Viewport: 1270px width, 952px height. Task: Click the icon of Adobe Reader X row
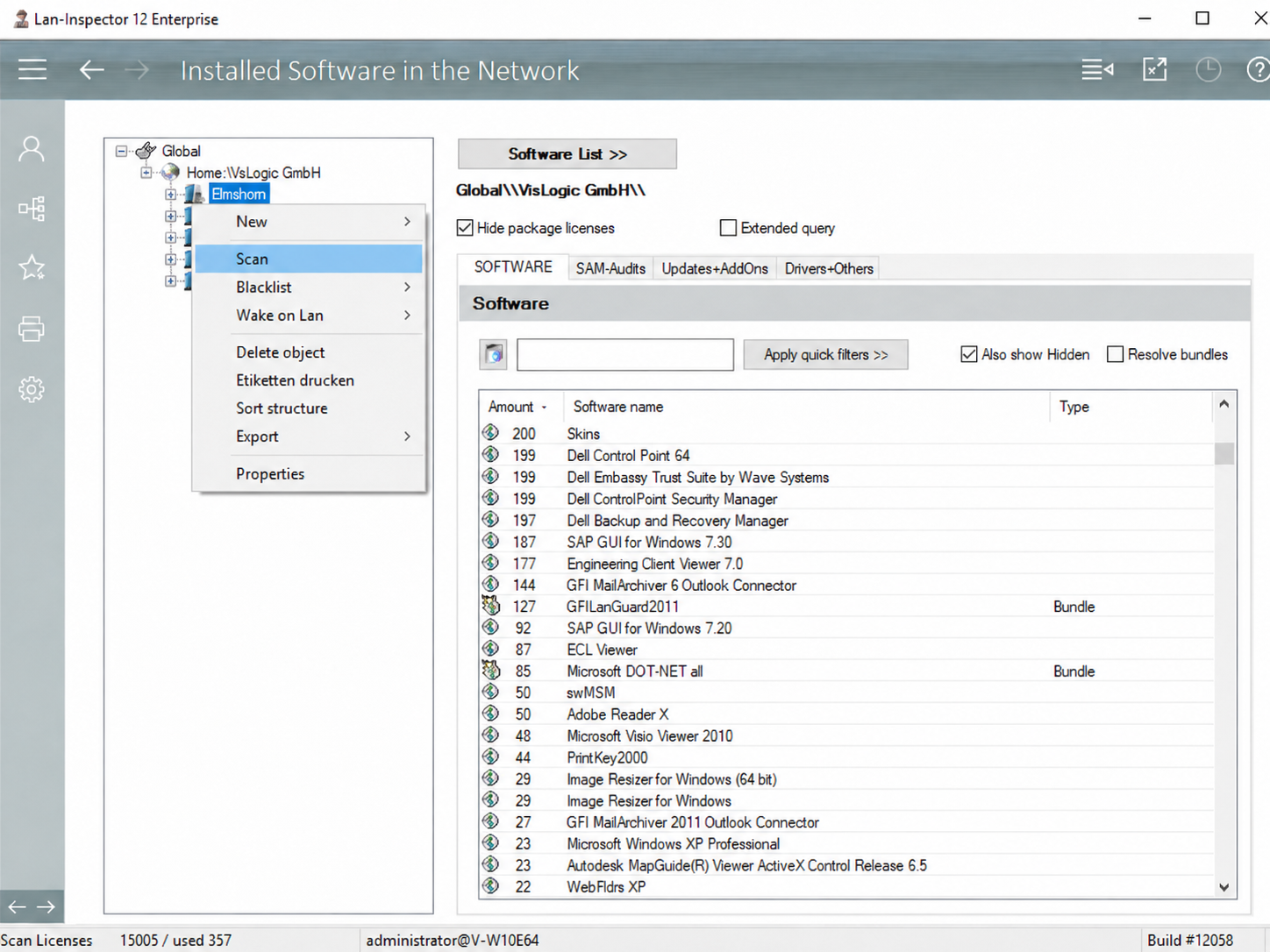click(491, 714)
